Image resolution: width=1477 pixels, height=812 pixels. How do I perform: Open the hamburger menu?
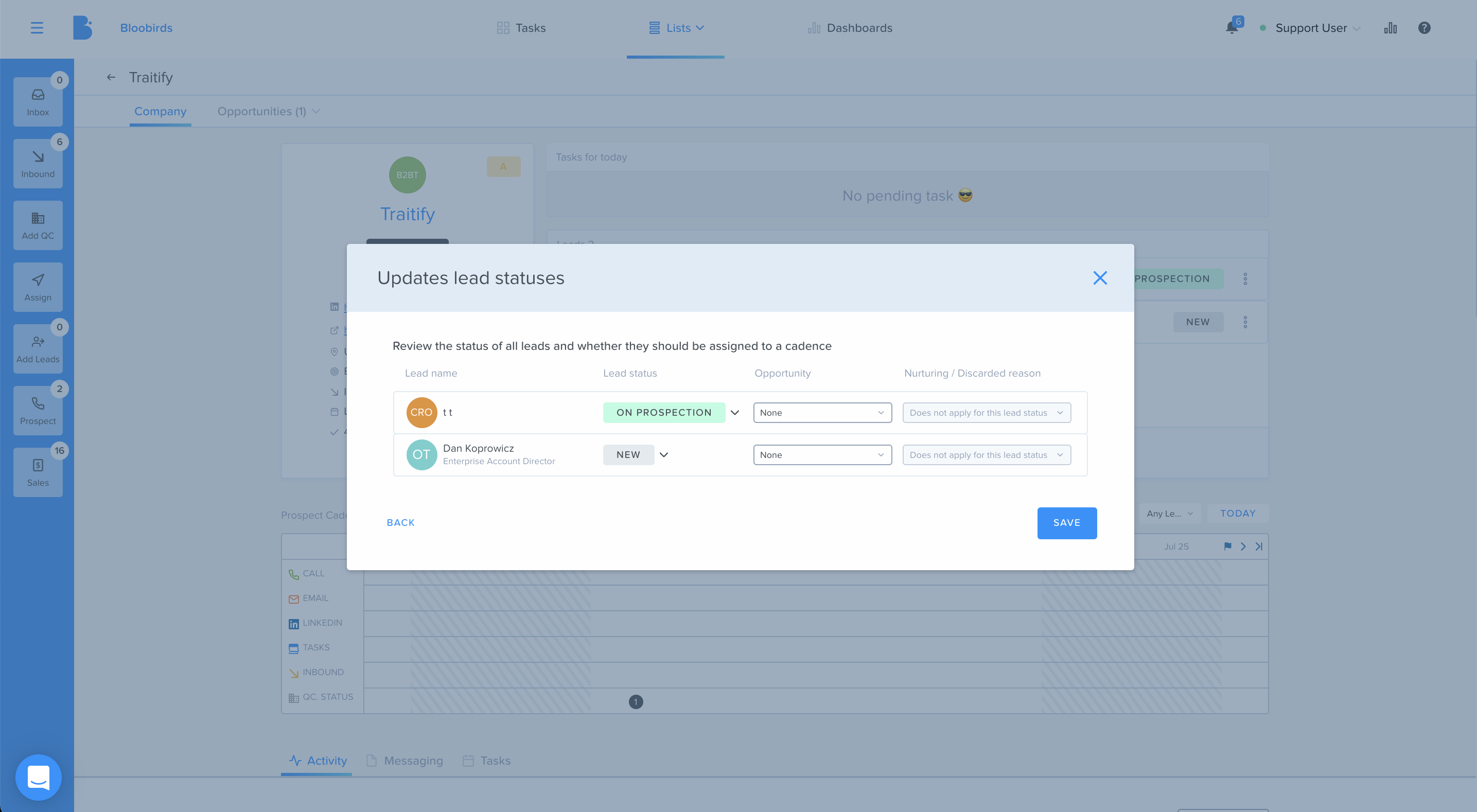37,27
